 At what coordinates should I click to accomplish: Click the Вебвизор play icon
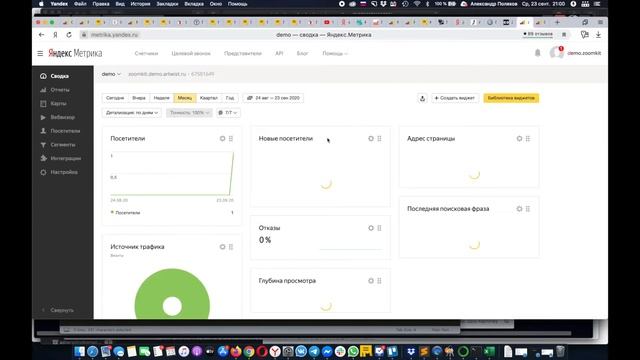(43, 117)
